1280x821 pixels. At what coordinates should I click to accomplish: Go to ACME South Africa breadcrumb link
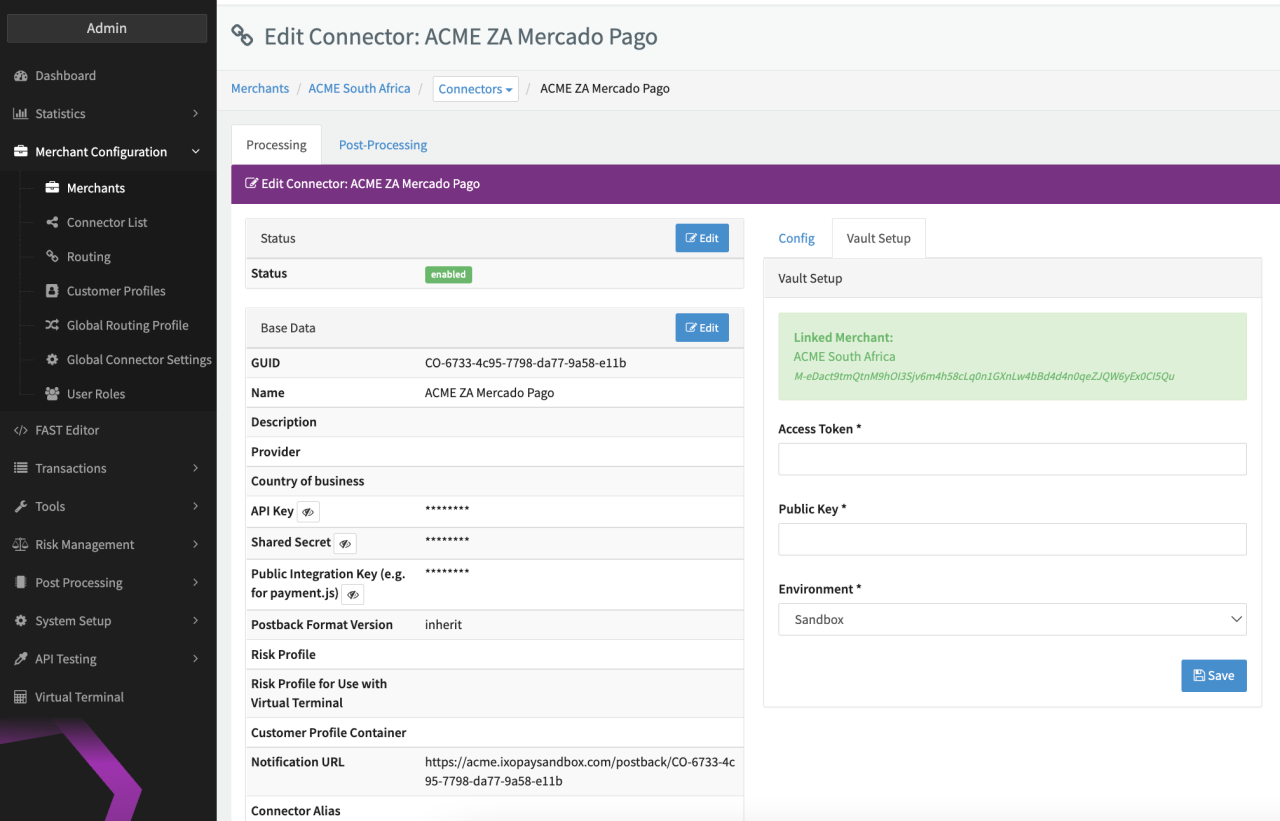point(359,89)
